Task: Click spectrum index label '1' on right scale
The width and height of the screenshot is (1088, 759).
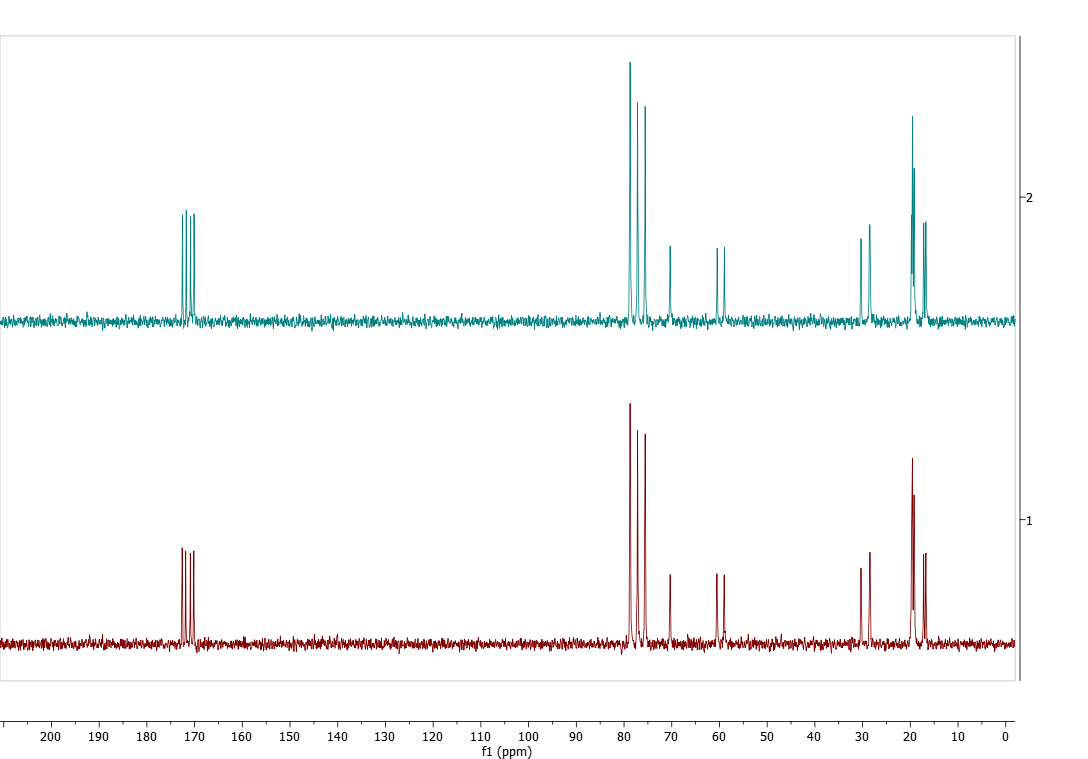Action: coord(1030,520)
